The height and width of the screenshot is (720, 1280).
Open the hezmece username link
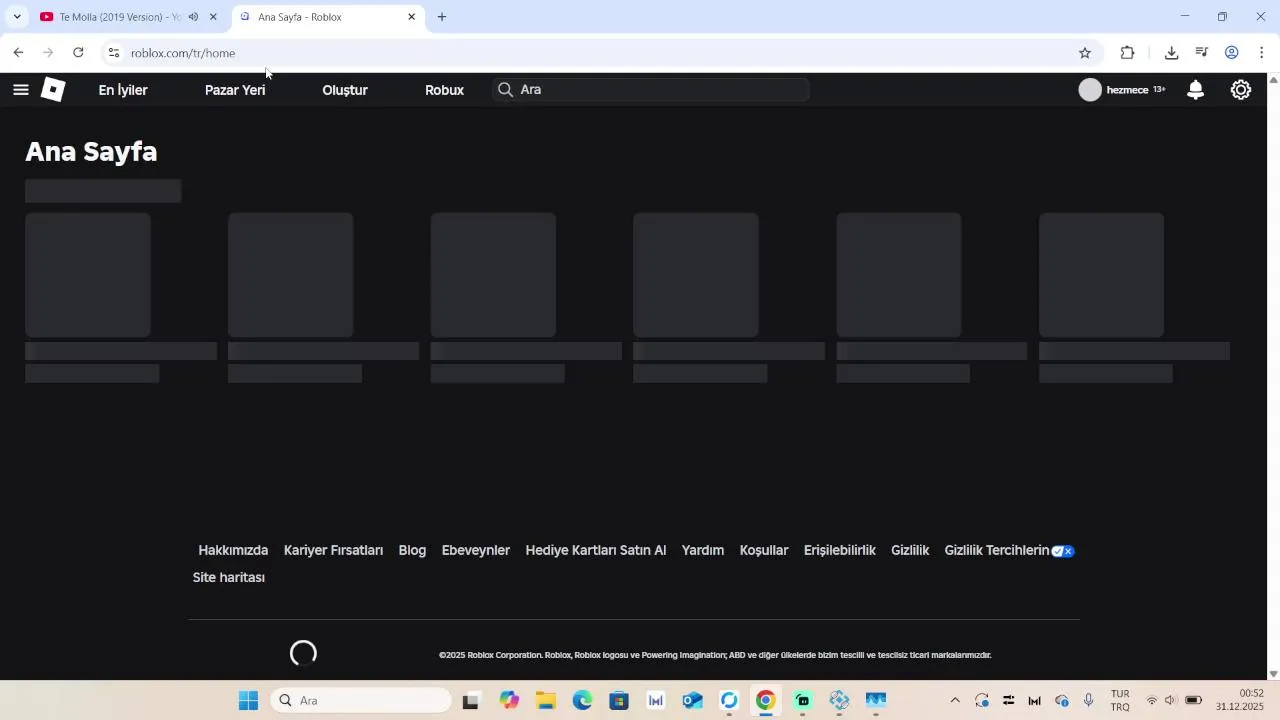[x=1127, y=90]
